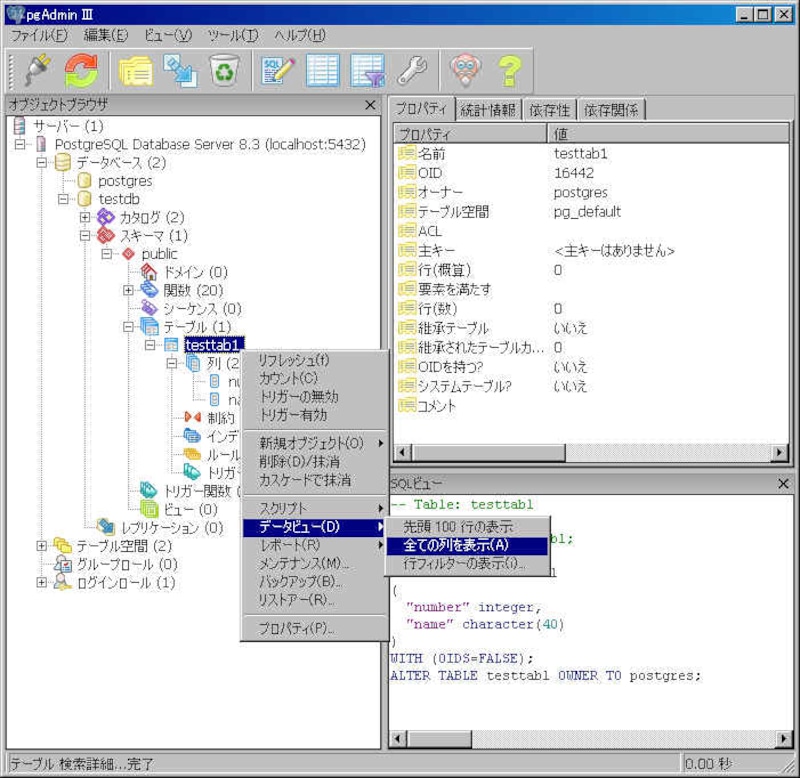Click the object Properties toolbar icon
Screen dimensions: 800x778
coord(134,69)
